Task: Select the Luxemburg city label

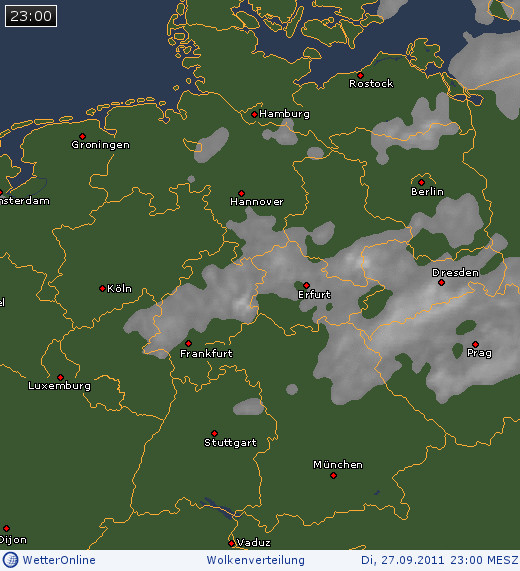Action: coord(59,386)
